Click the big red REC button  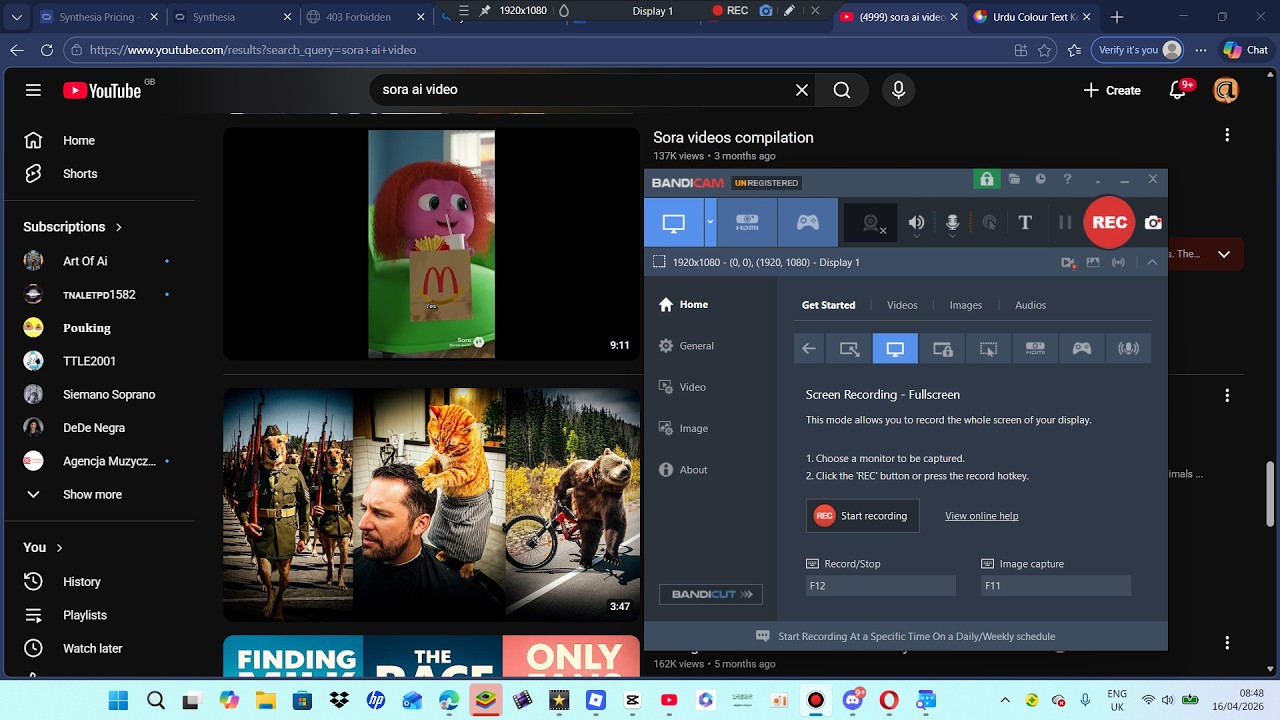coord(1109,223)
